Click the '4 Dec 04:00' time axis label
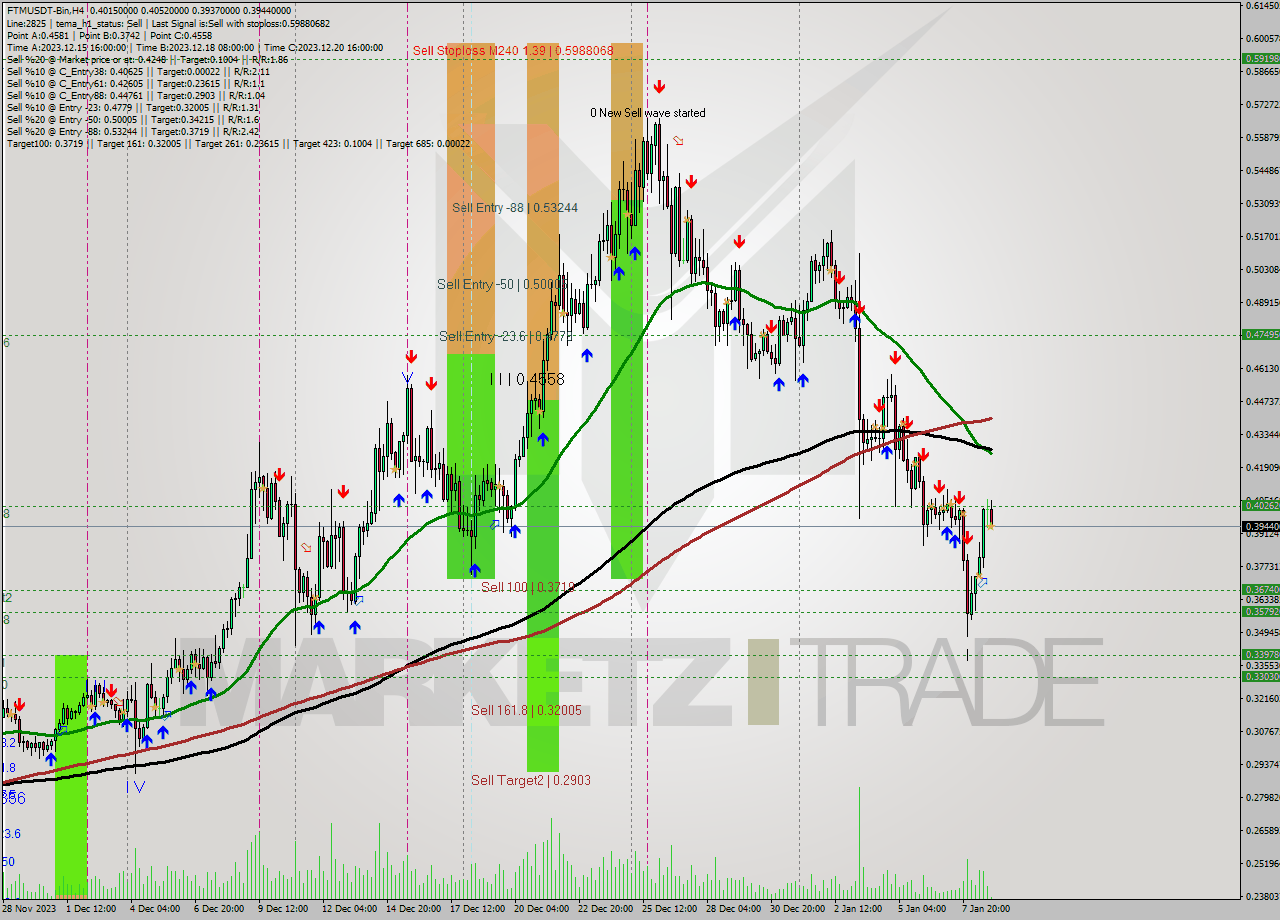The height and width of the screenshot is (920, 1280). click(155, 910)
